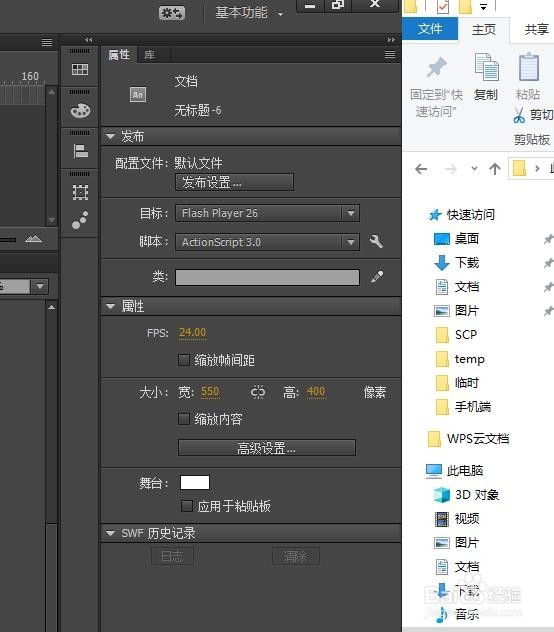
Task: Collapse the 属性 section
Action: coord(110,306)
